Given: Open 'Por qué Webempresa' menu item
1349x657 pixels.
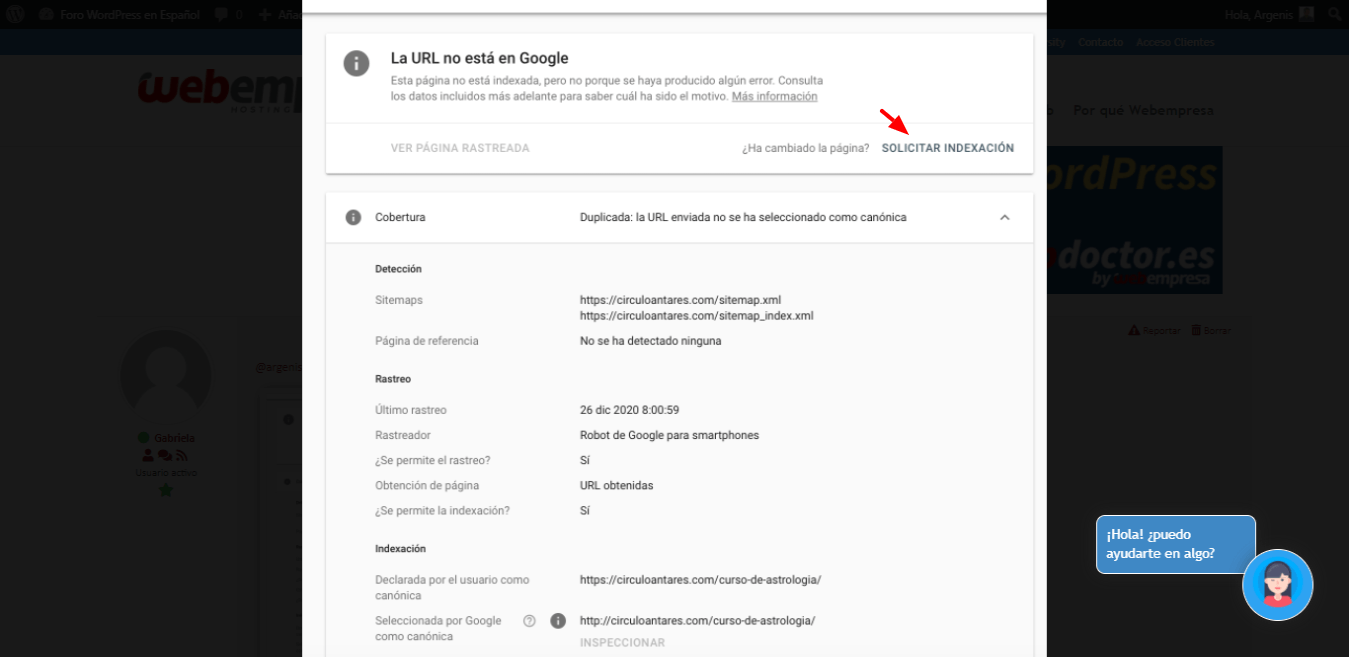Looking at the screenshot, I should point(1143,110).
